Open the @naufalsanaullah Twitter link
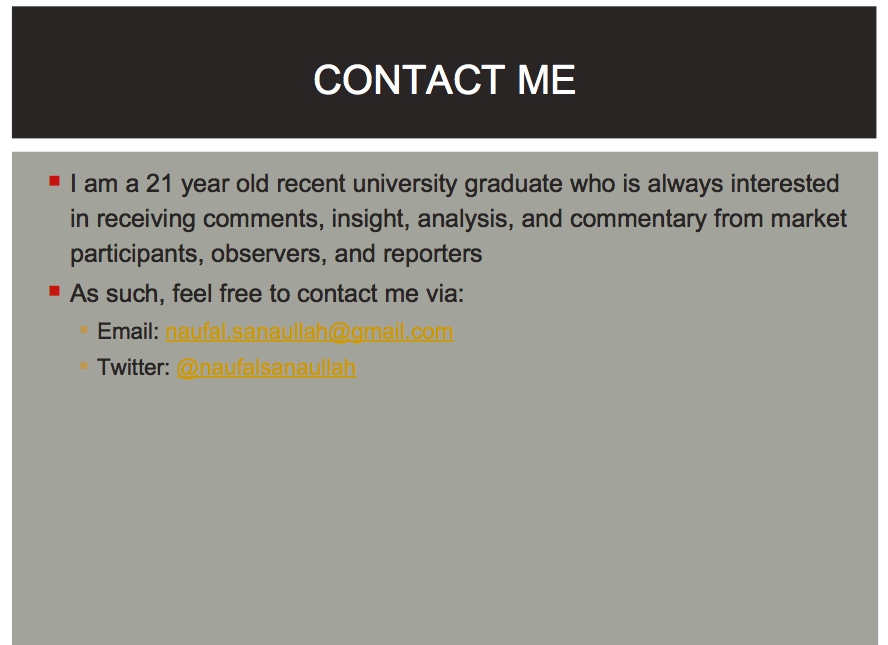This screenshot has width=888, height=645. coord(266,368)
